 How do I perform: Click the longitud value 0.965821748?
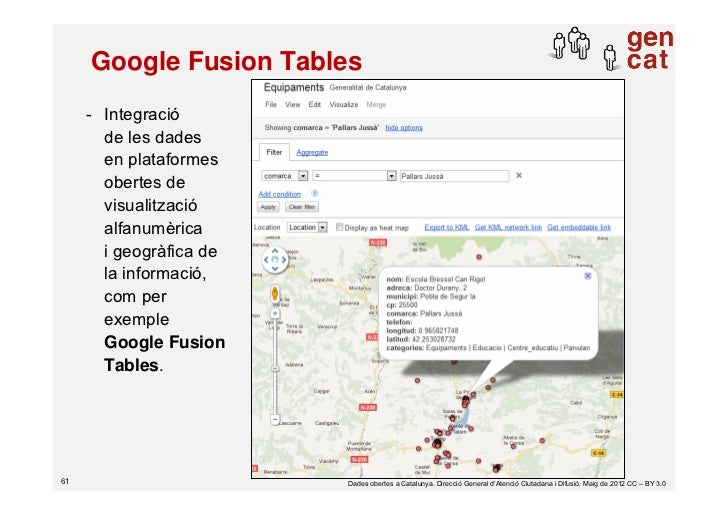438,331
